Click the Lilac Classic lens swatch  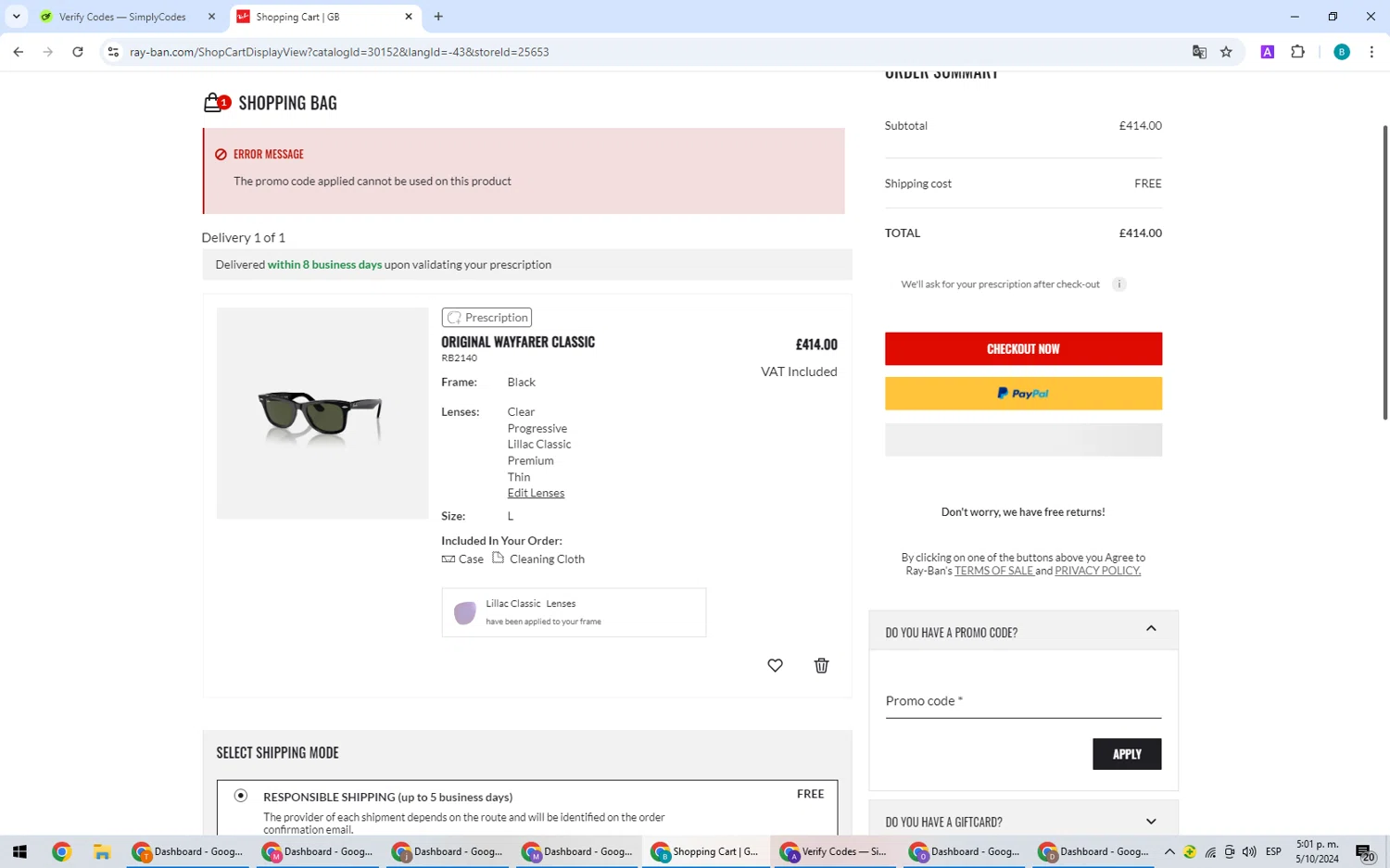(464, 612)
